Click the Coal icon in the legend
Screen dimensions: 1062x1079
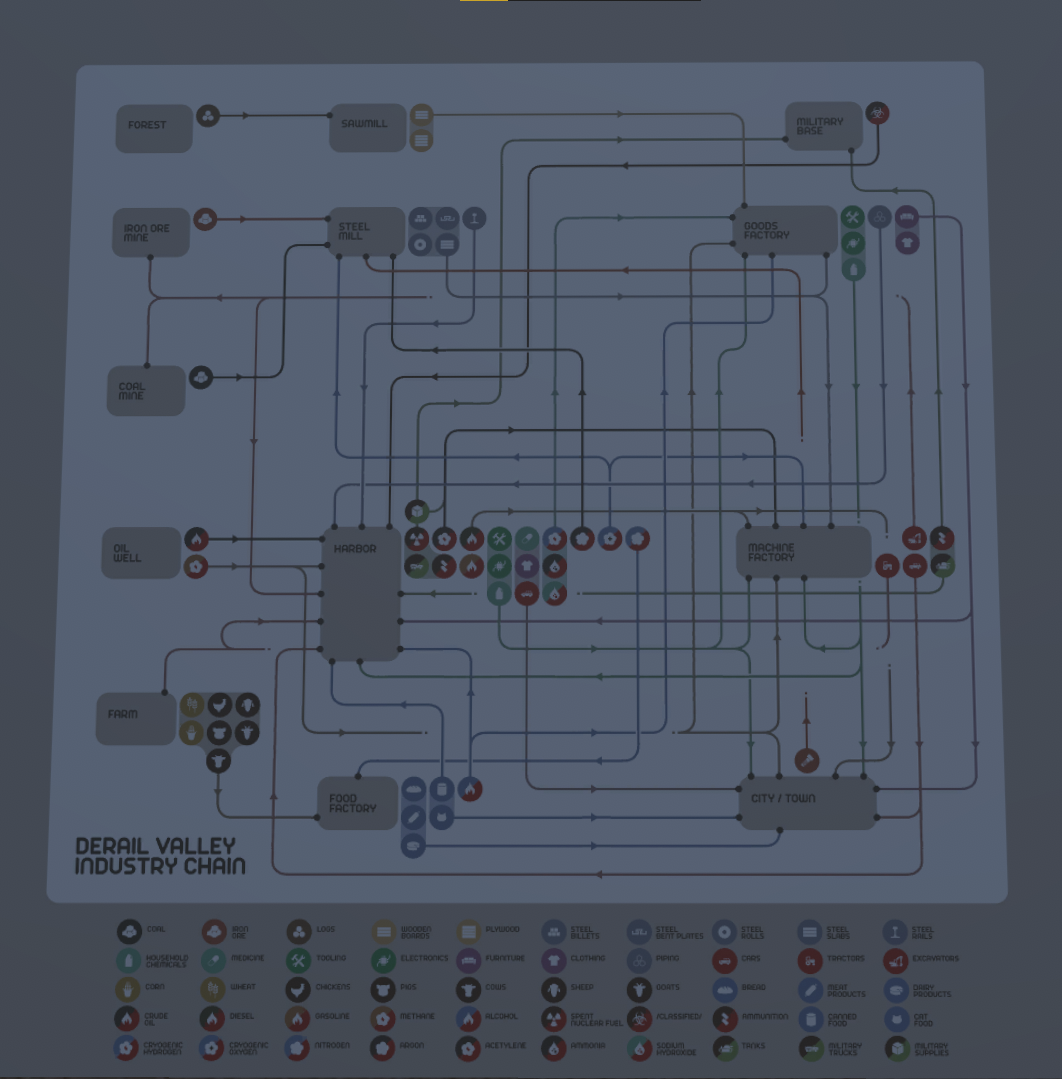pyautogui.click(x=129, y=932)
